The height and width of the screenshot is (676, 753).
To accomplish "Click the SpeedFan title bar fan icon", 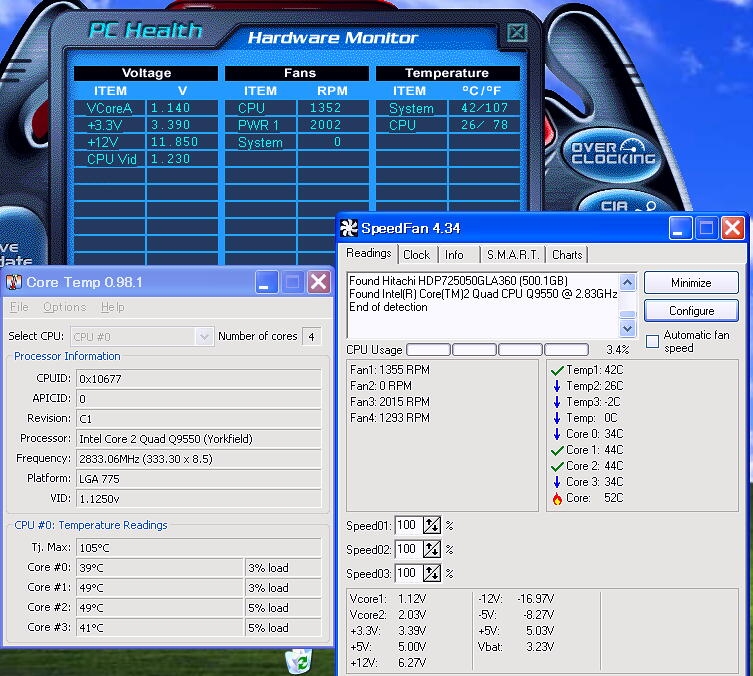I will (349, 228).
